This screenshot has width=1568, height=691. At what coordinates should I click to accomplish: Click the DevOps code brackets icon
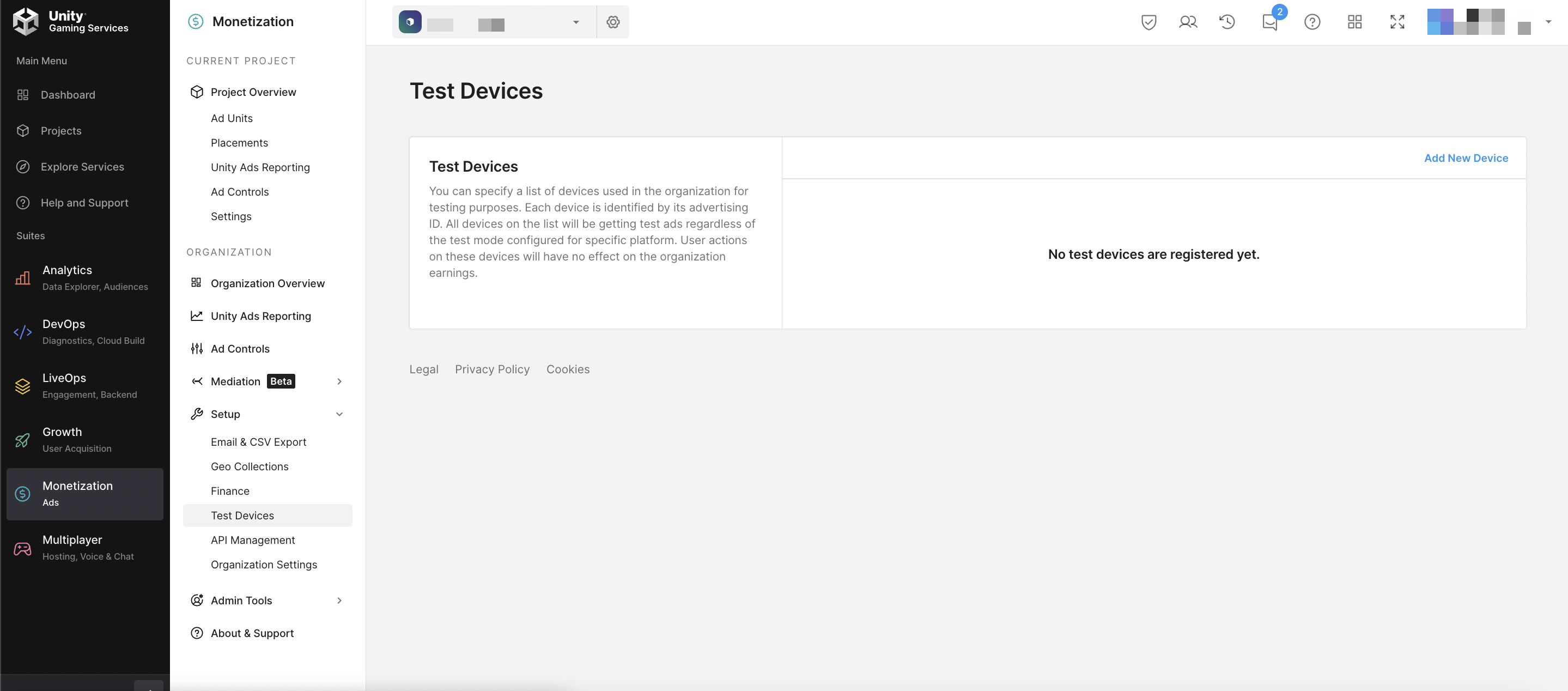point(22,332)
